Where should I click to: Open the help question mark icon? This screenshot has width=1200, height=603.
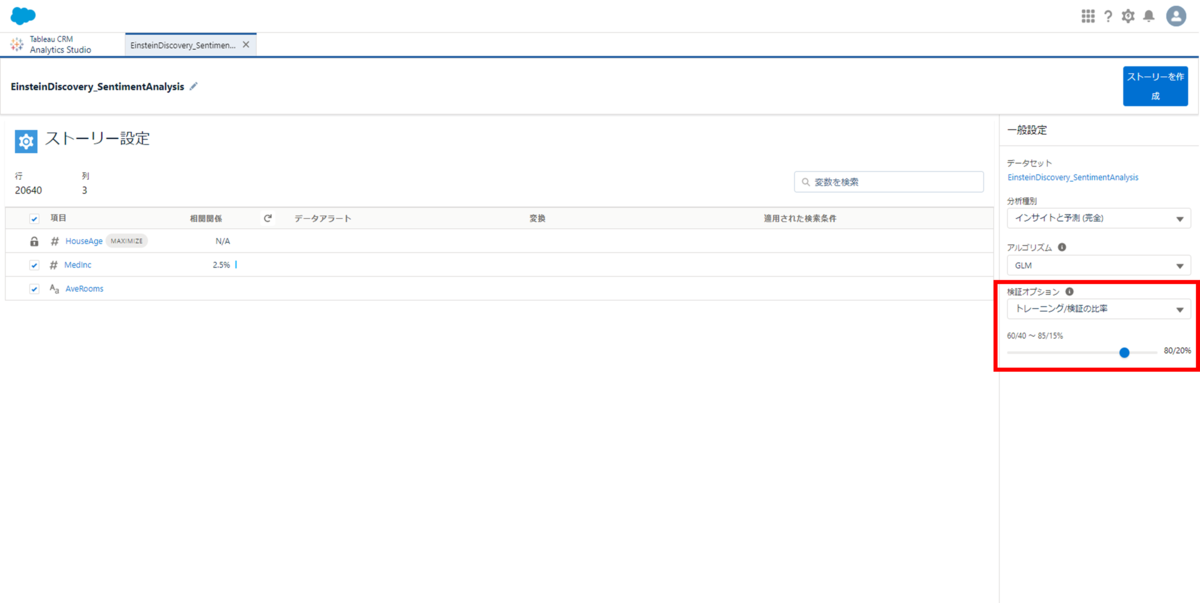tap(1108, 16)
